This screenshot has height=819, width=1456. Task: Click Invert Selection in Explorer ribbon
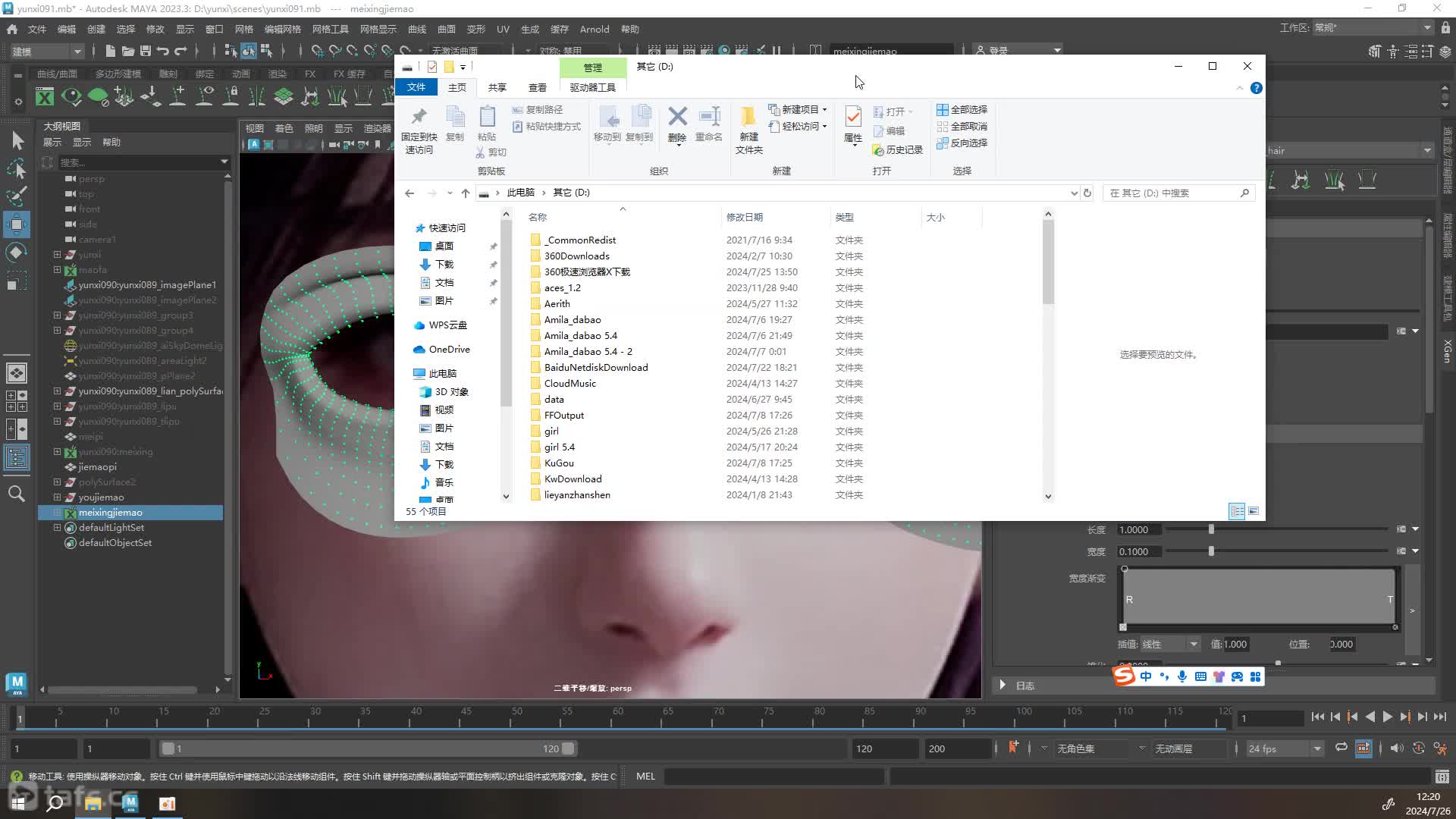962,143
